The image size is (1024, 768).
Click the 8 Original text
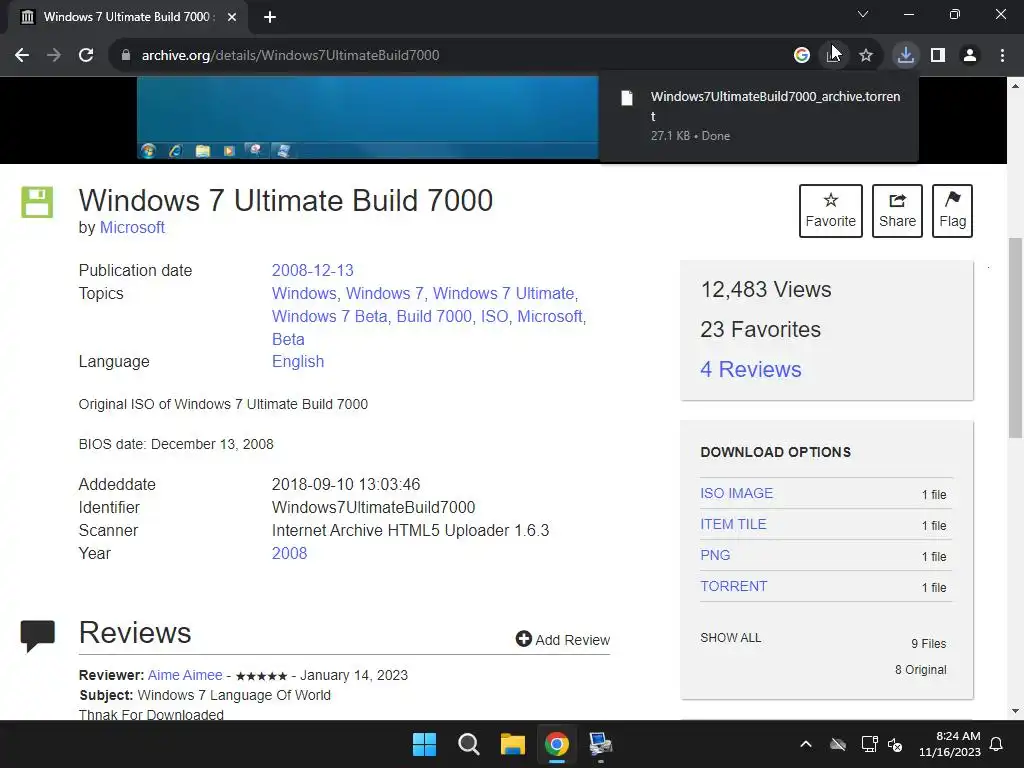920,669
